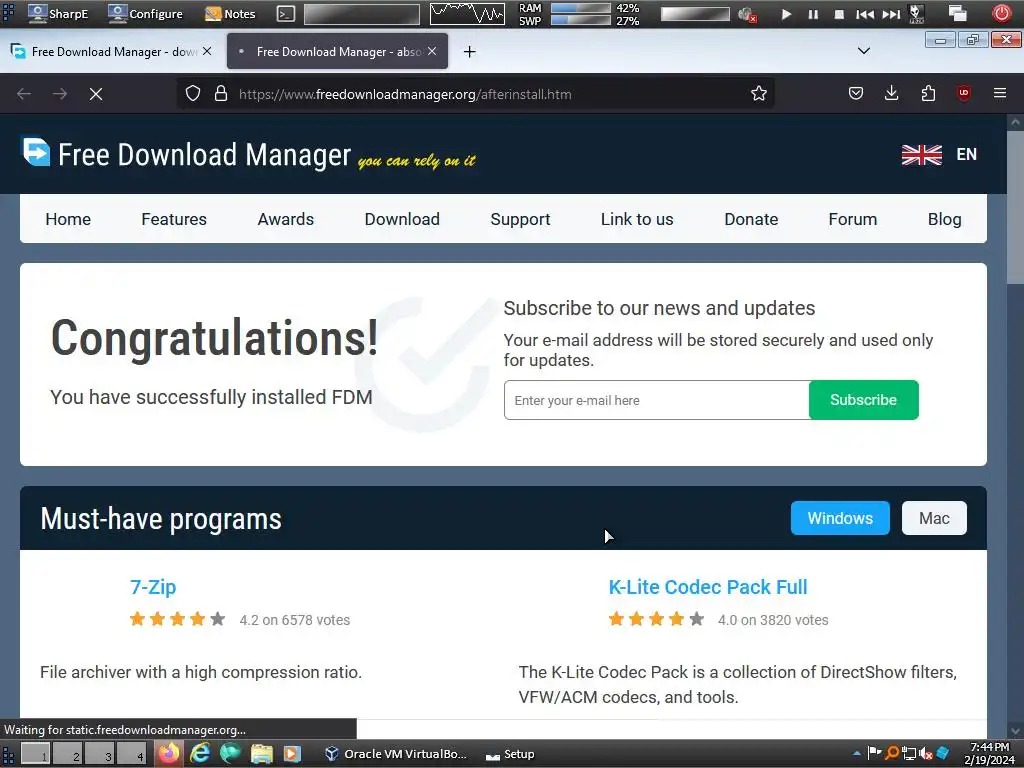Switch to Setup taskbar item
The height and width of the screenshot is (768, 1024).
(510, 754)
